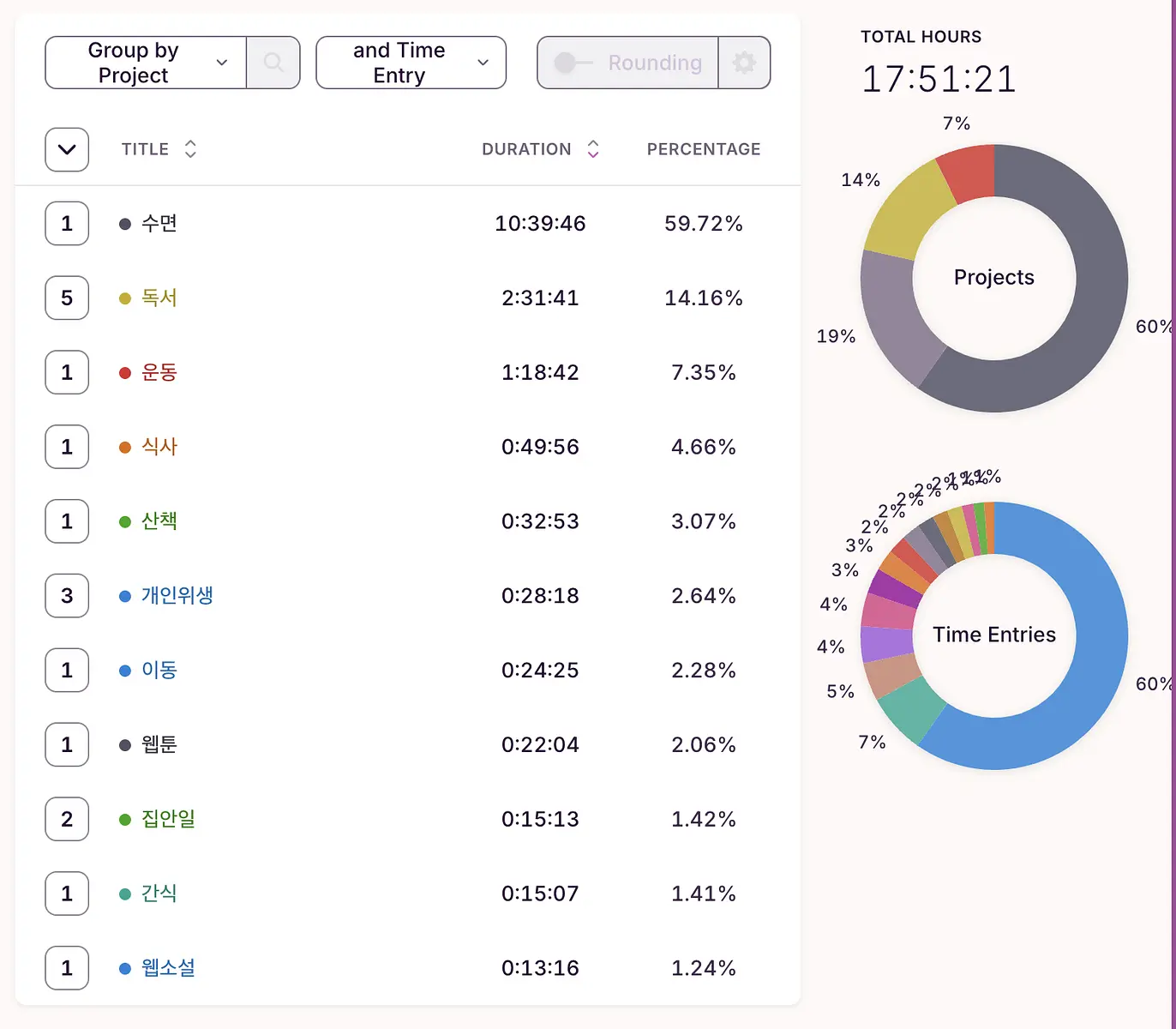Open the and Time Entry dropdown
The height and width of the screenshot is (1029, 1176).
pos(411,63)
